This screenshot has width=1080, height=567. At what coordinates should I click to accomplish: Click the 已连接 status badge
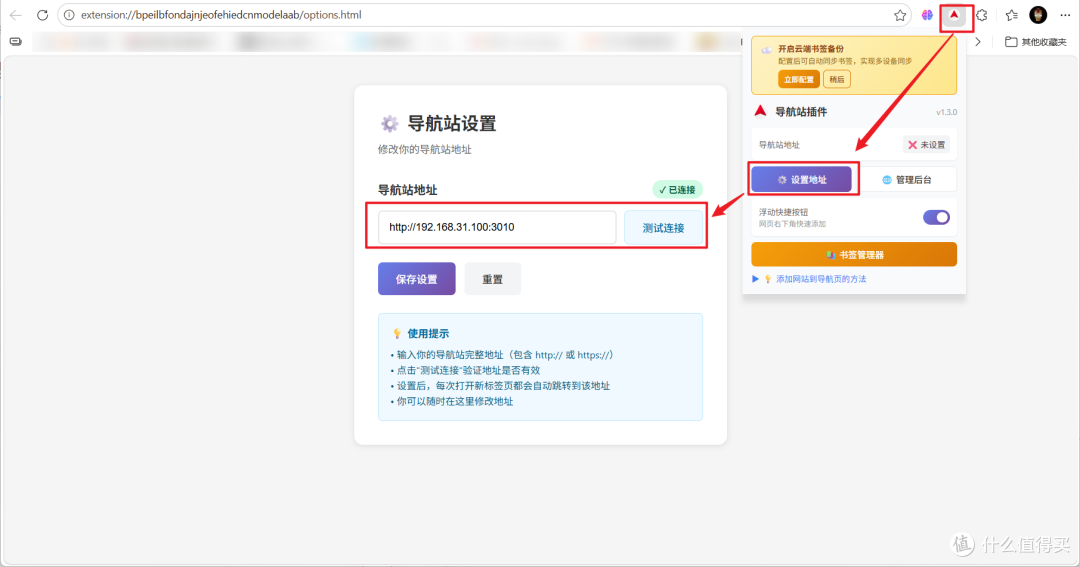(x=677, y=189)
